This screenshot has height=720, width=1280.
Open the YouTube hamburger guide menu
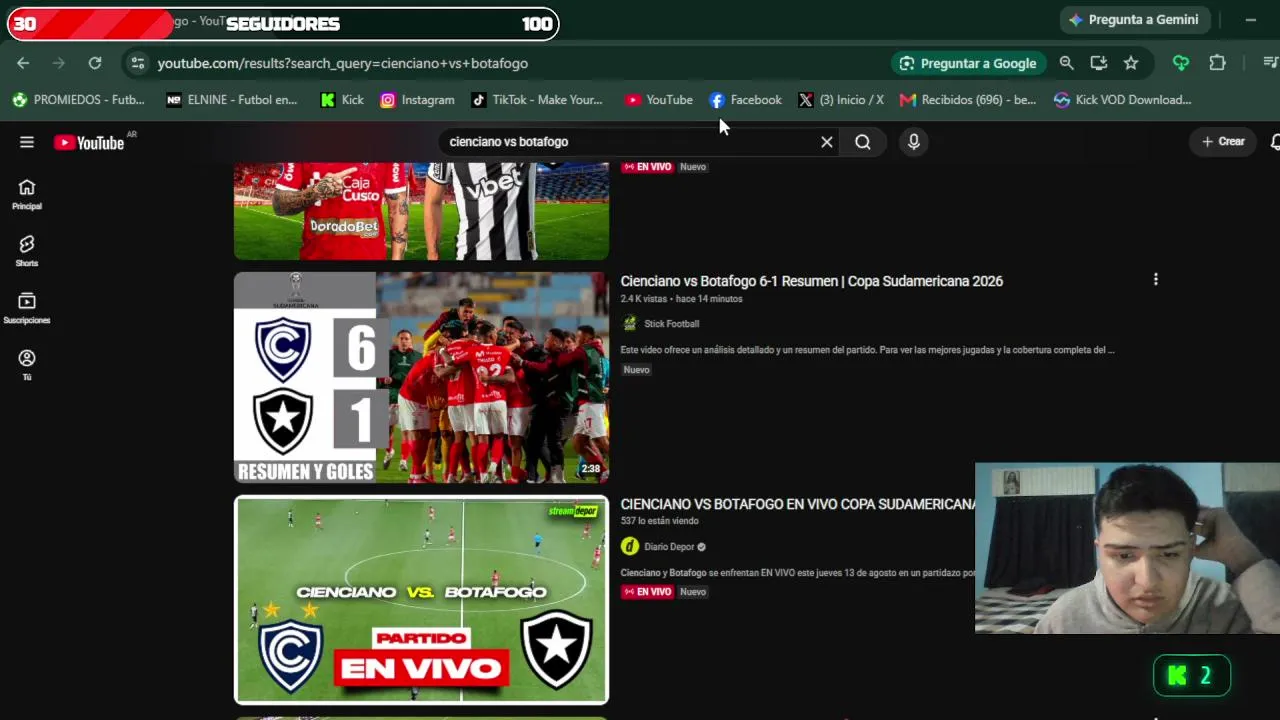27,142
